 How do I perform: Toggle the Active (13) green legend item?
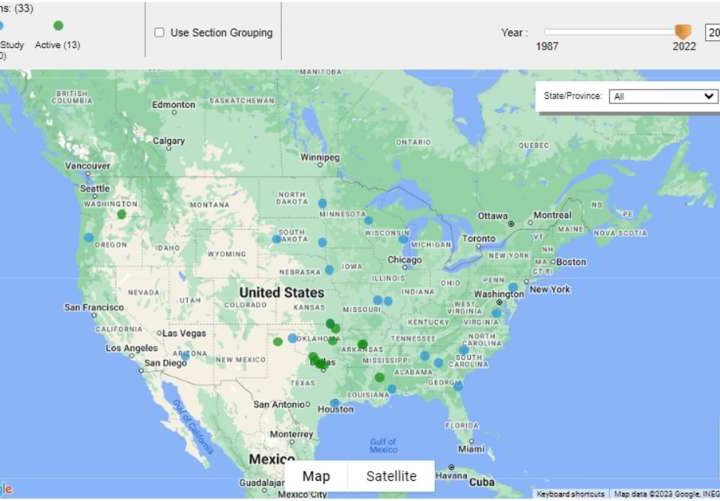point(58,26)
